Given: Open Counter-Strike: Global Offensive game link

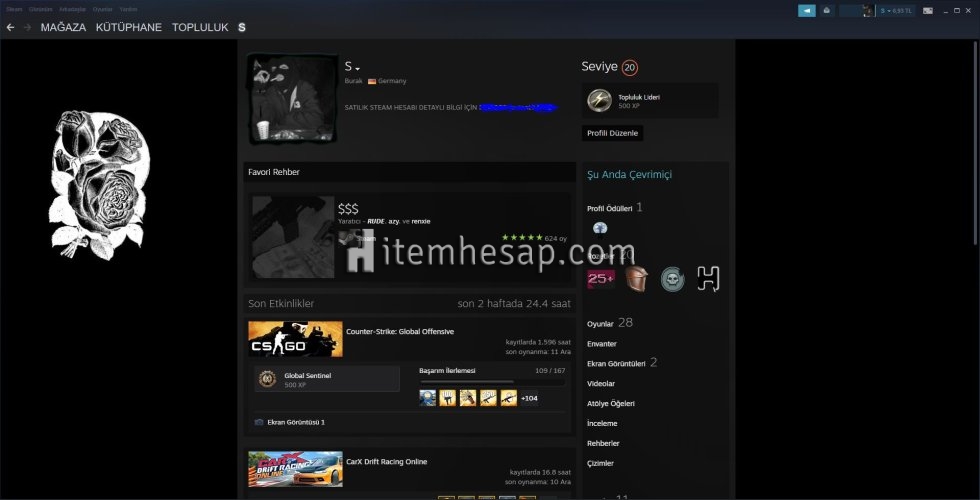Looking at the screenshot, I should coord(399,331).
